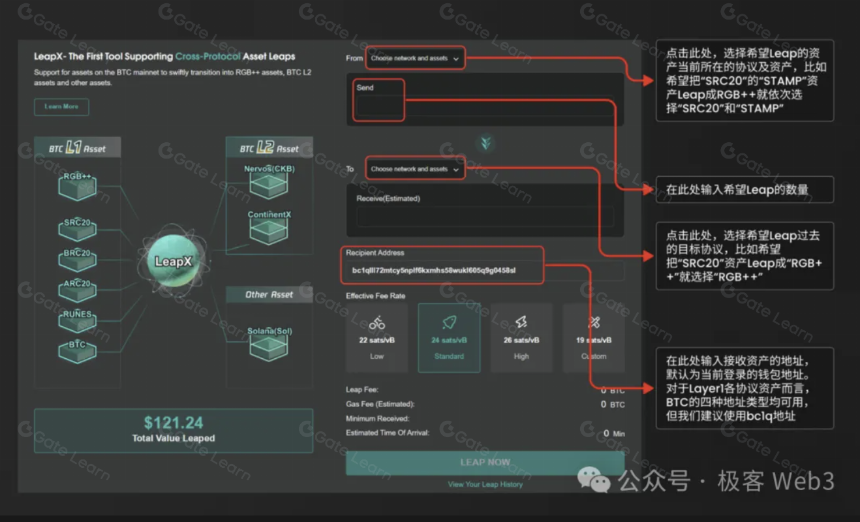
Task: Click the BTC L1 Asset header
Action: coord(77,147)
